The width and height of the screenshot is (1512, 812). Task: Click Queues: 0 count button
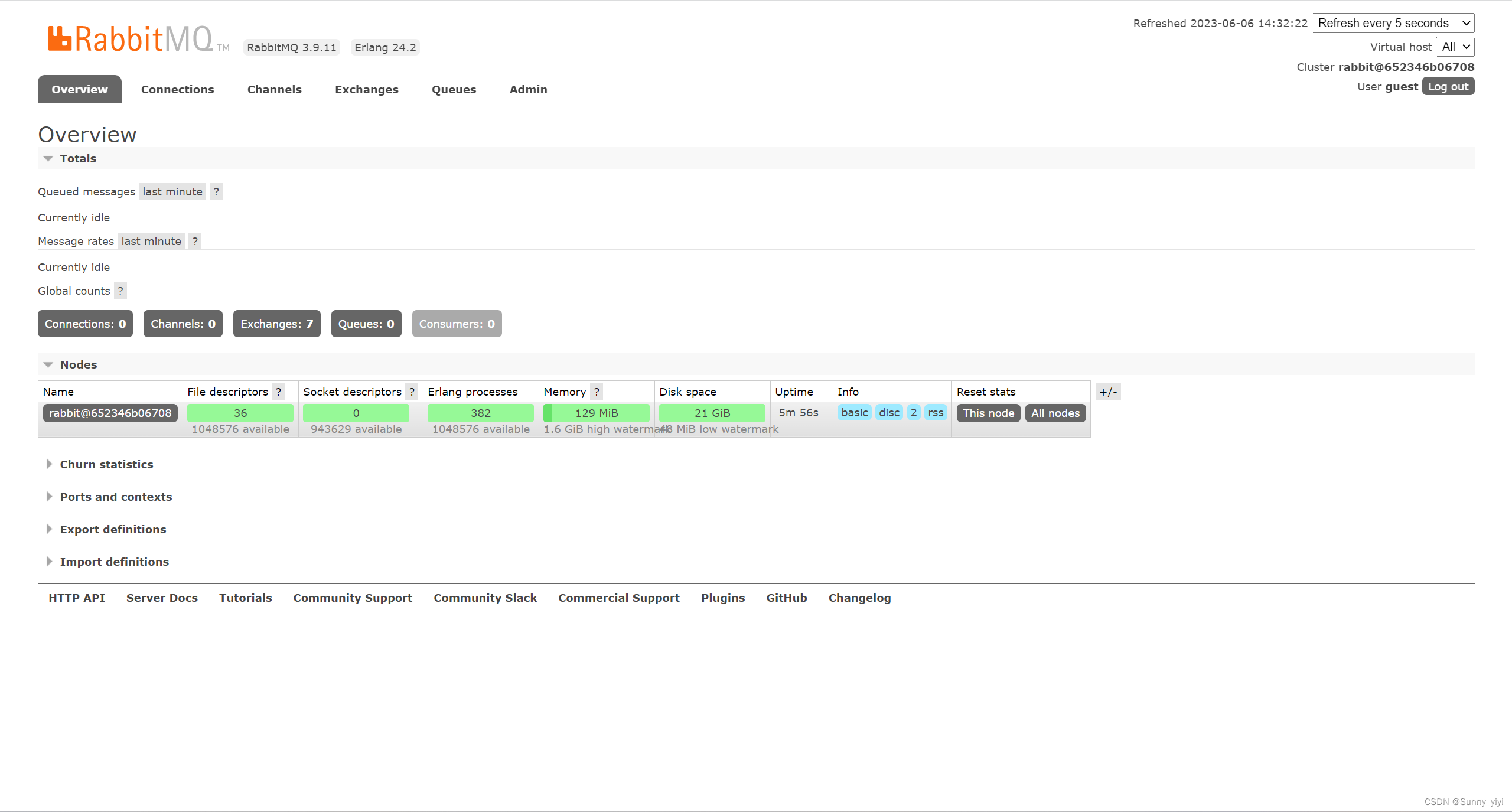[366, 324]
